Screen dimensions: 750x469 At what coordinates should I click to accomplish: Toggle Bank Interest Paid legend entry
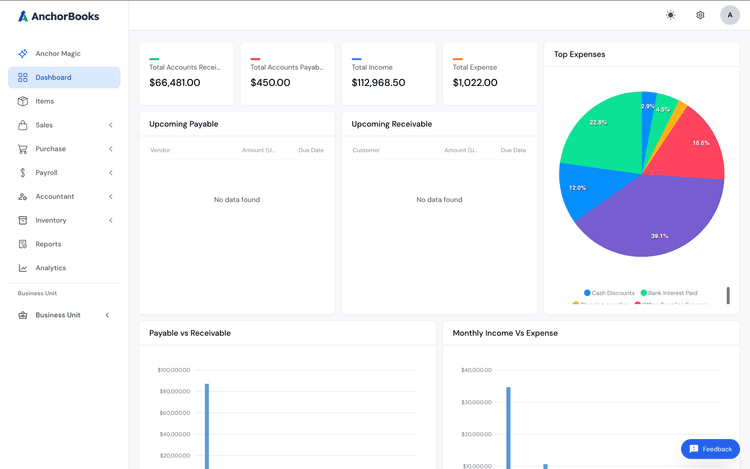click(668, 293)
